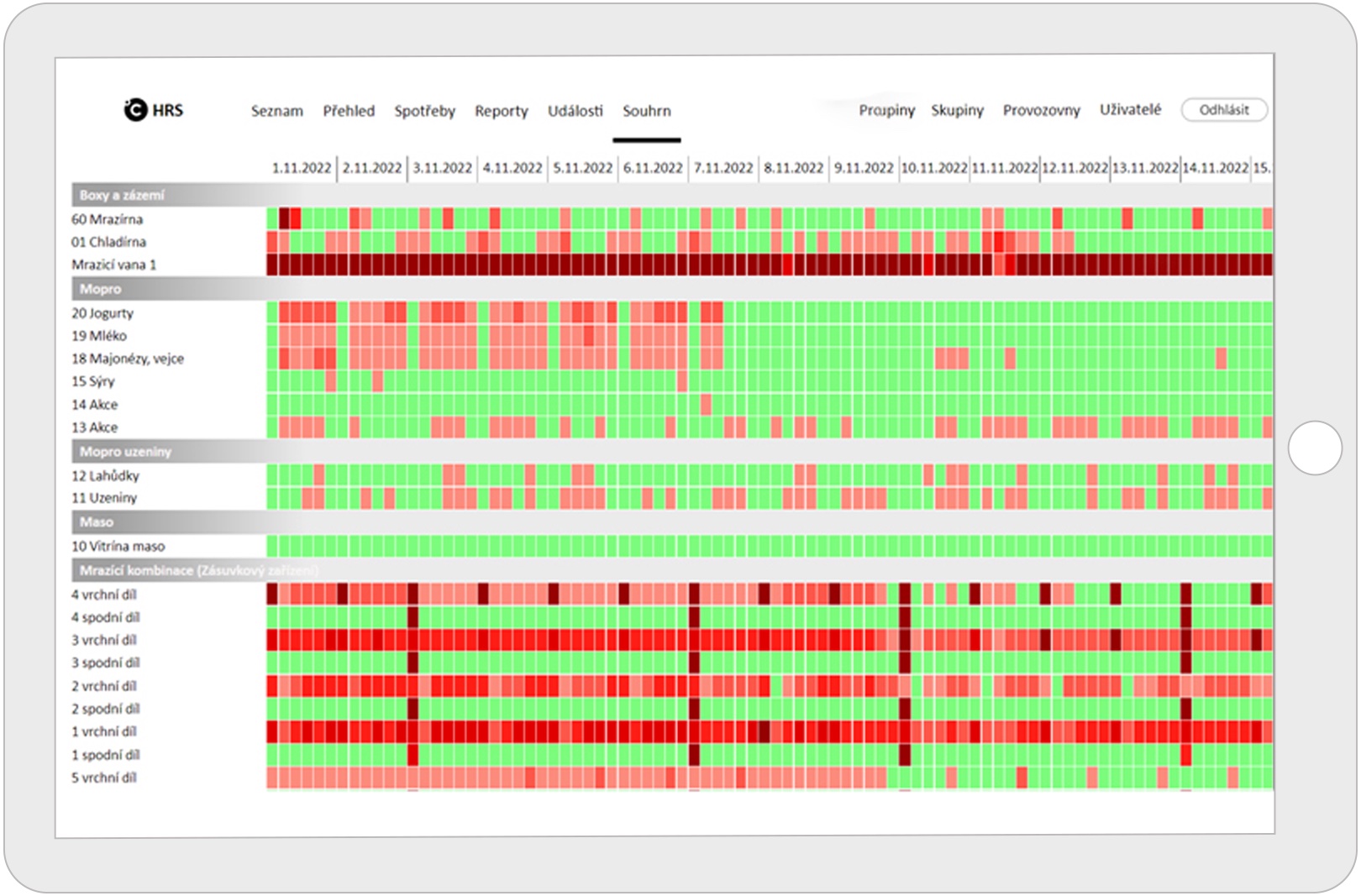Select date column 8.11.2022
Image resolution: width=1361 pixels, height=896 pixels.
(793, 168)
